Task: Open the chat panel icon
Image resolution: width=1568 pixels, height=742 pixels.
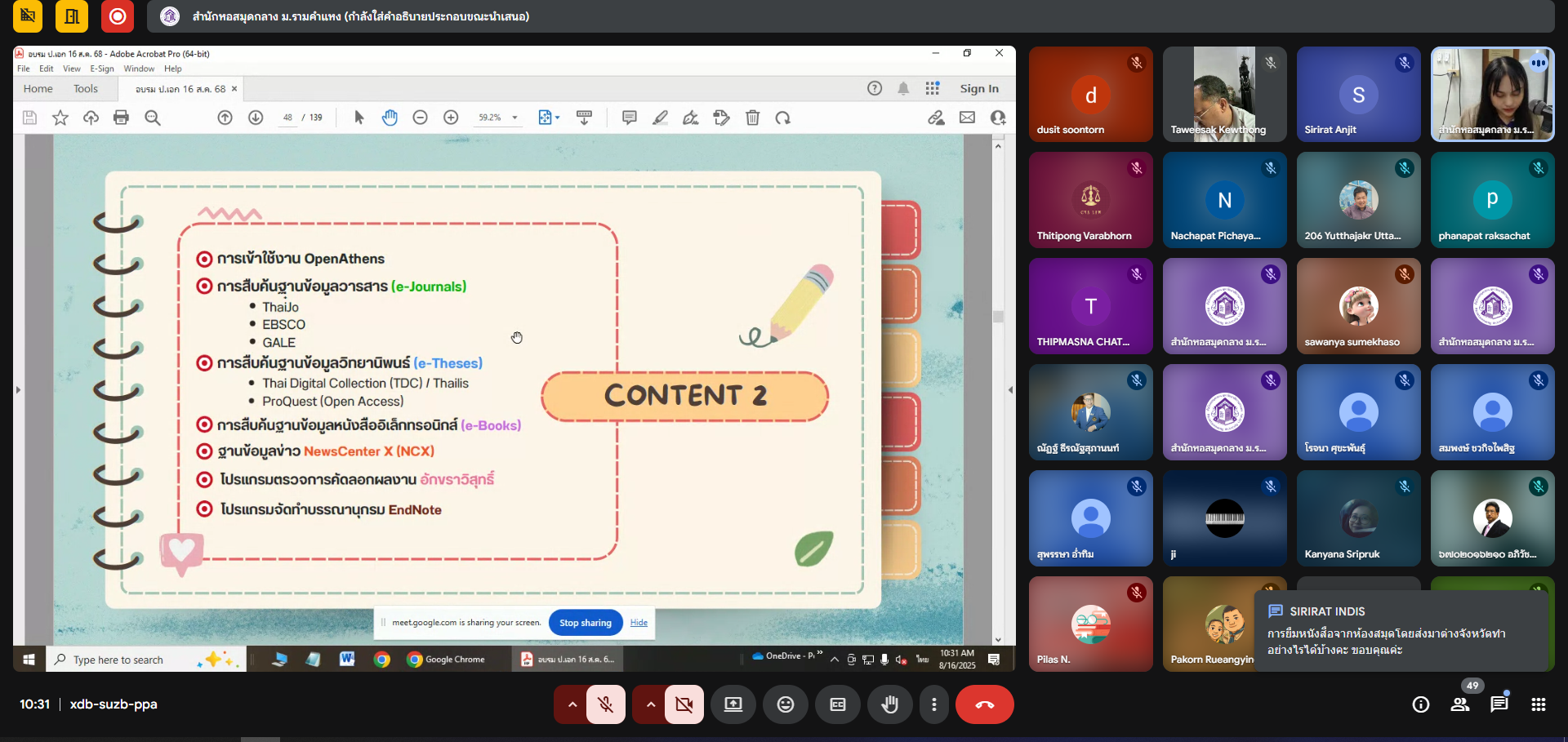Action: click(x=1499, y=704)
